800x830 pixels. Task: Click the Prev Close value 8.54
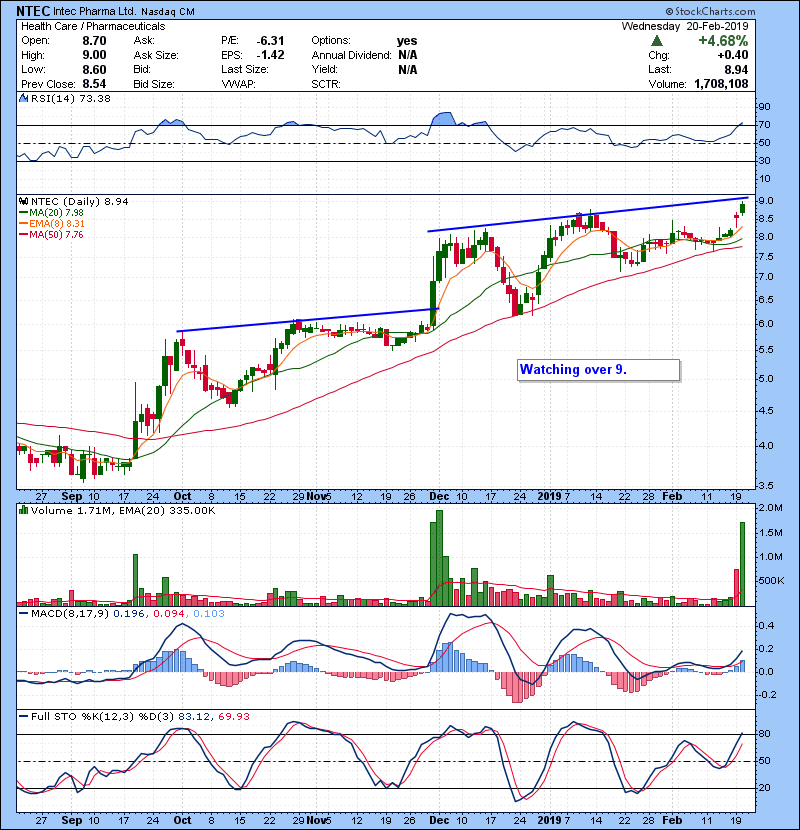(94, 84)
